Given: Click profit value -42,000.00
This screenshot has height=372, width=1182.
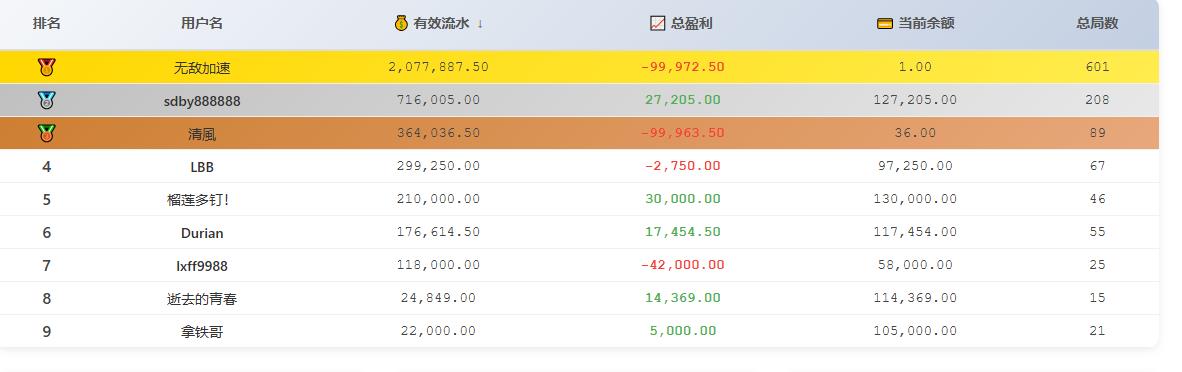Looking at the screenshot, I should coord(682,265).
